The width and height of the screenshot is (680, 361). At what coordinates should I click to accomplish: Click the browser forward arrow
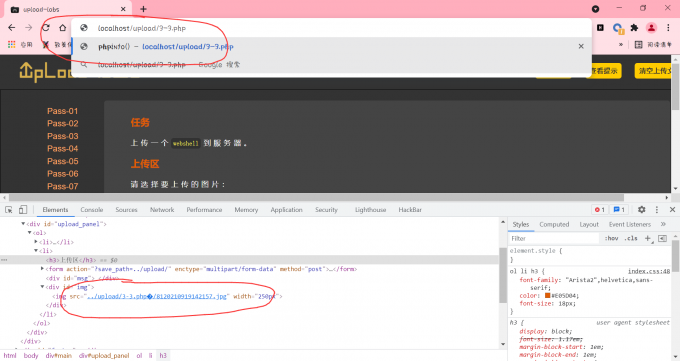pos(29,28)
